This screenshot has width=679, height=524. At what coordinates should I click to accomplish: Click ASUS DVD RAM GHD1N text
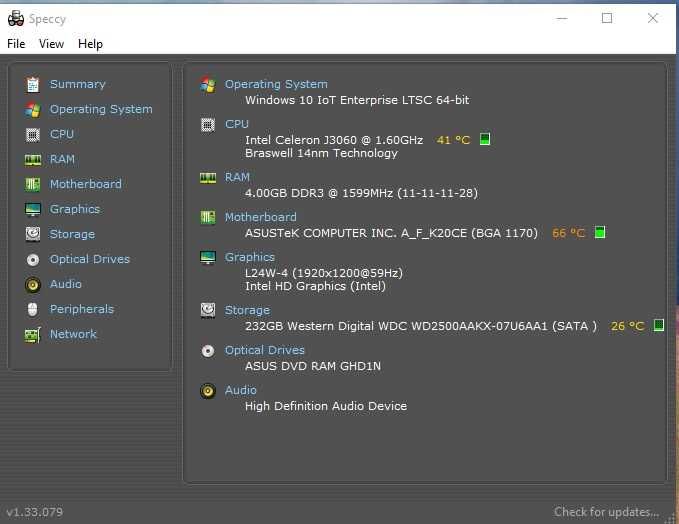coord(313,366)
